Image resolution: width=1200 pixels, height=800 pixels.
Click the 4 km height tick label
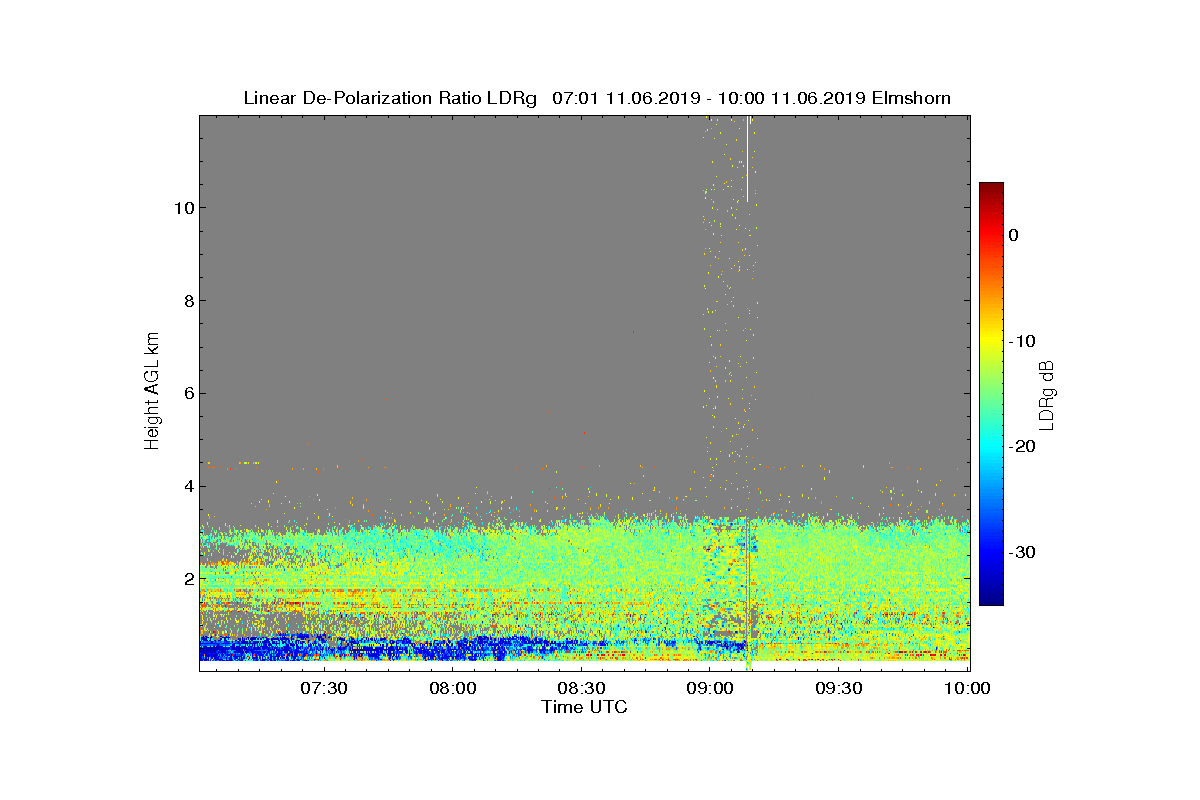tap(187, 486)
